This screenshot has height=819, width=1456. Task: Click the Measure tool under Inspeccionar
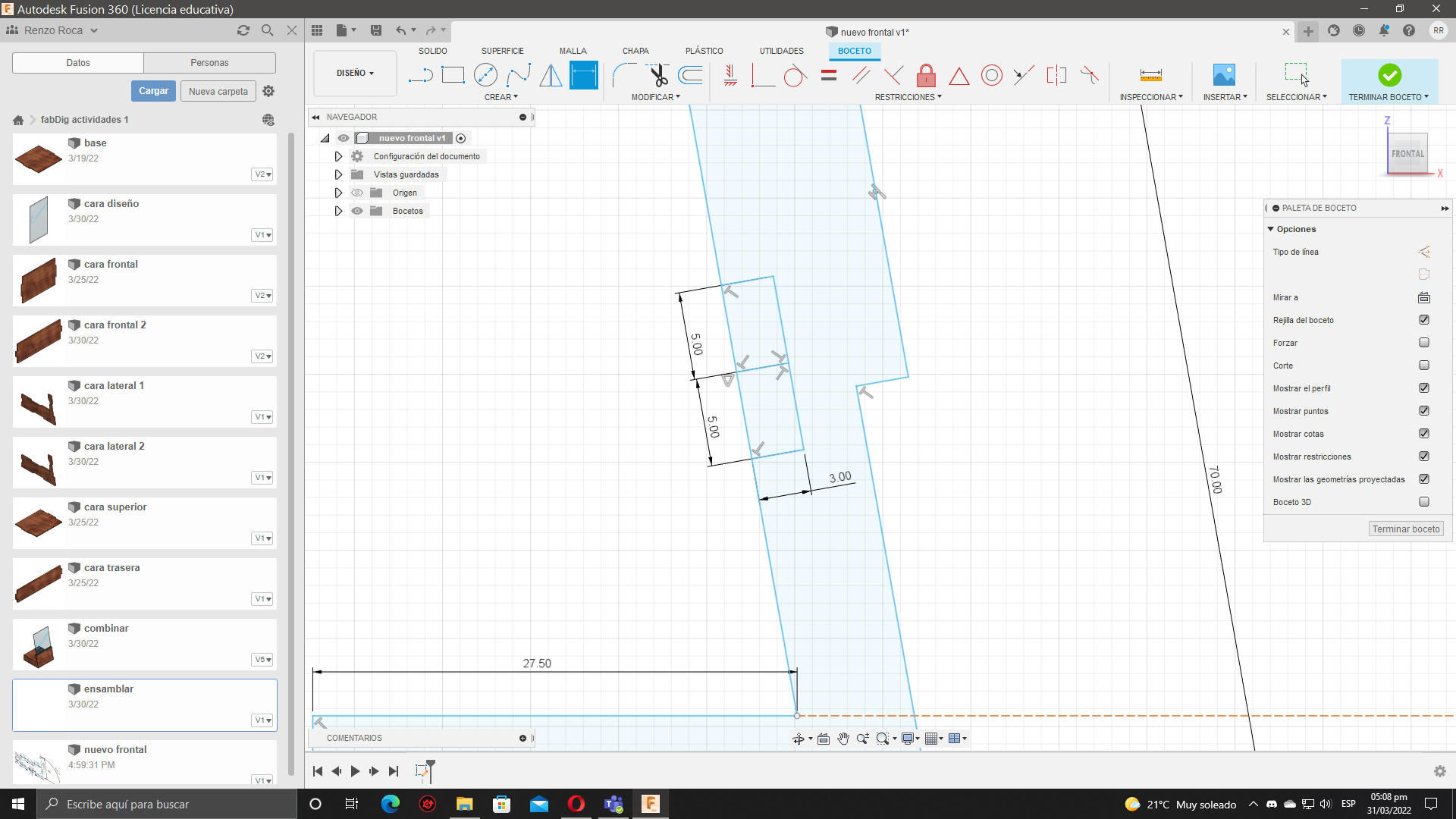pos(1150,75)
